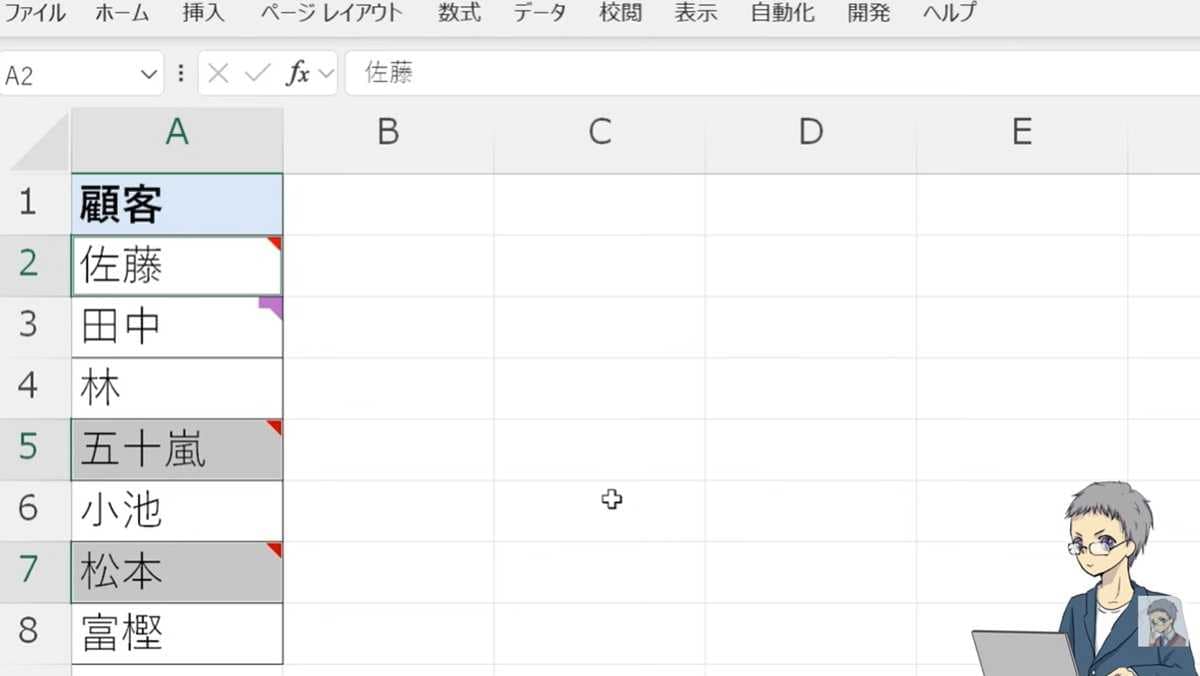This screenshot has width=1200, height=676.
Task: Select the ホーム ribbon tab
Action: (x=120, y=13)
